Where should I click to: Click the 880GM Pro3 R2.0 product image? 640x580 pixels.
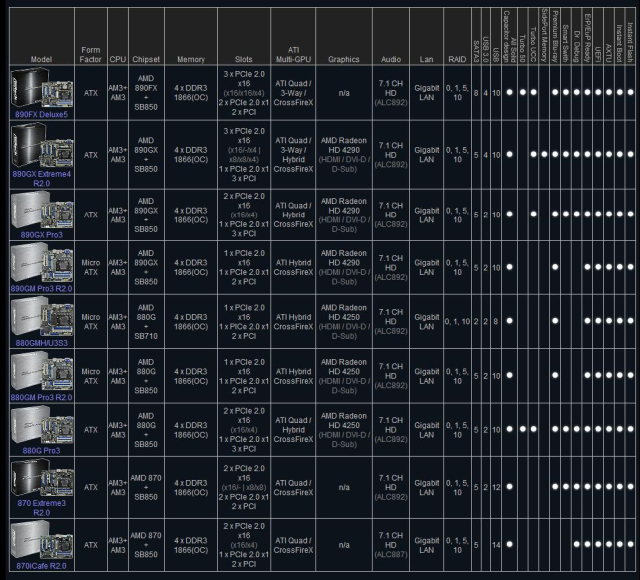(40, 371)
